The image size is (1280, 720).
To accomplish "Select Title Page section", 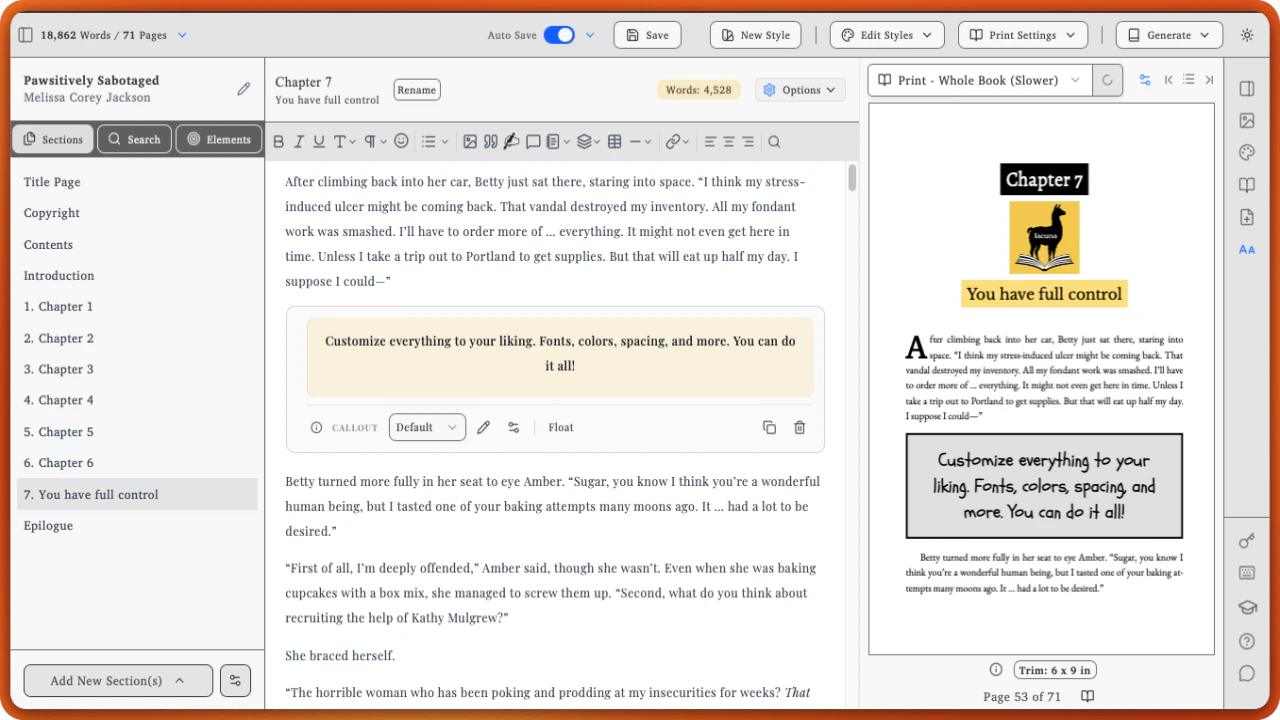I will pyautogui.click(x=52, y=182).
